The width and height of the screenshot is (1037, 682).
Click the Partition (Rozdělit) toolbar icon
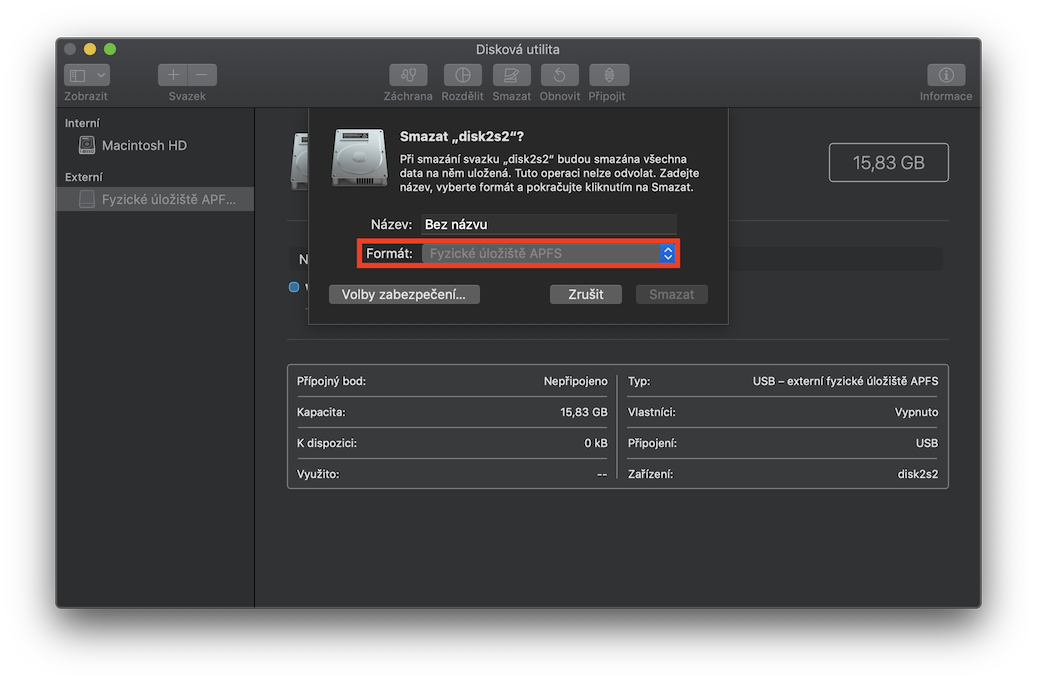point(462,75)
